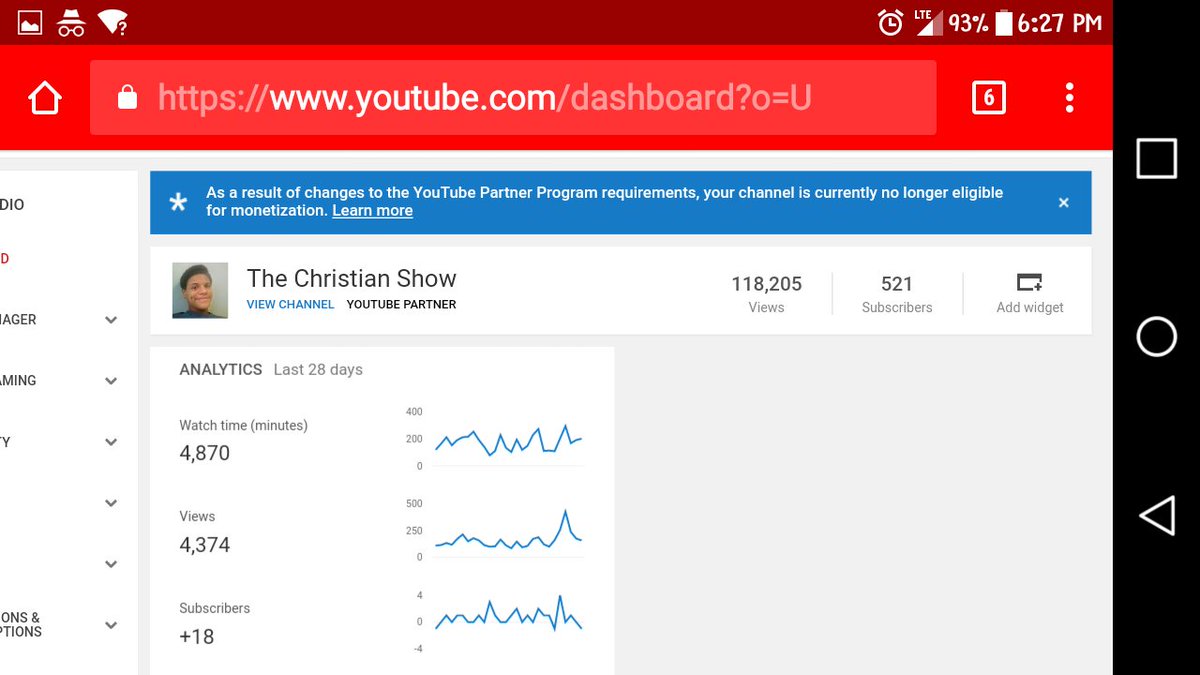The image size is (1200, 675).
Task: Tap the image notification icon in status bar
Action: (x=30, y=22)
